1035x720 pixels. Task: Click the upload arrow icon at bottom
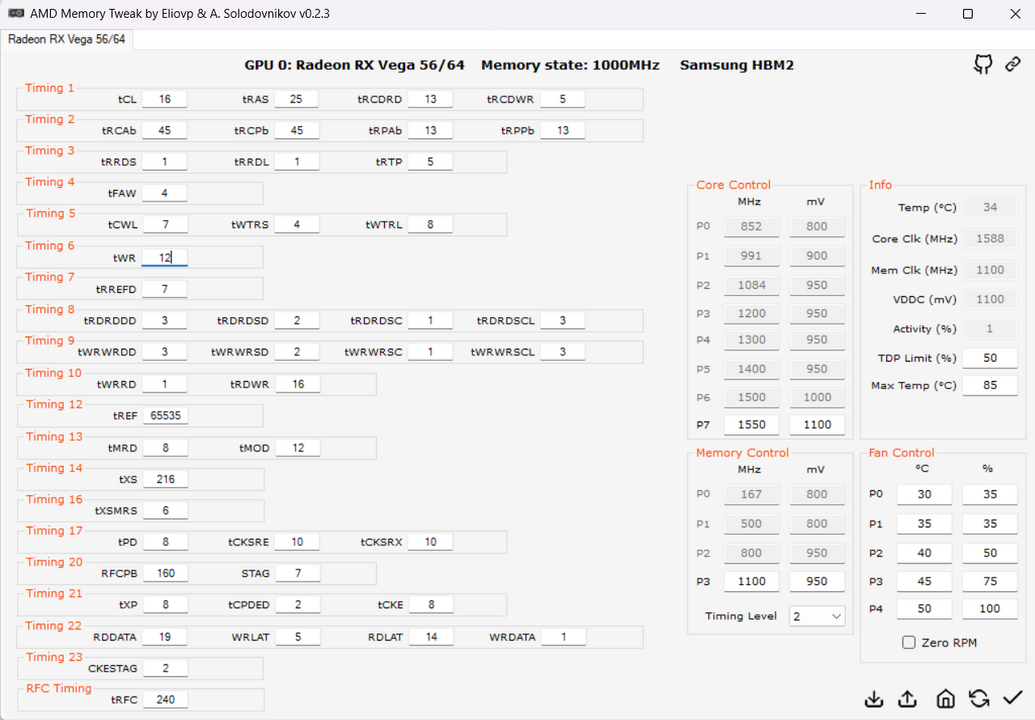pyautogui.click(x=908, y=698)
